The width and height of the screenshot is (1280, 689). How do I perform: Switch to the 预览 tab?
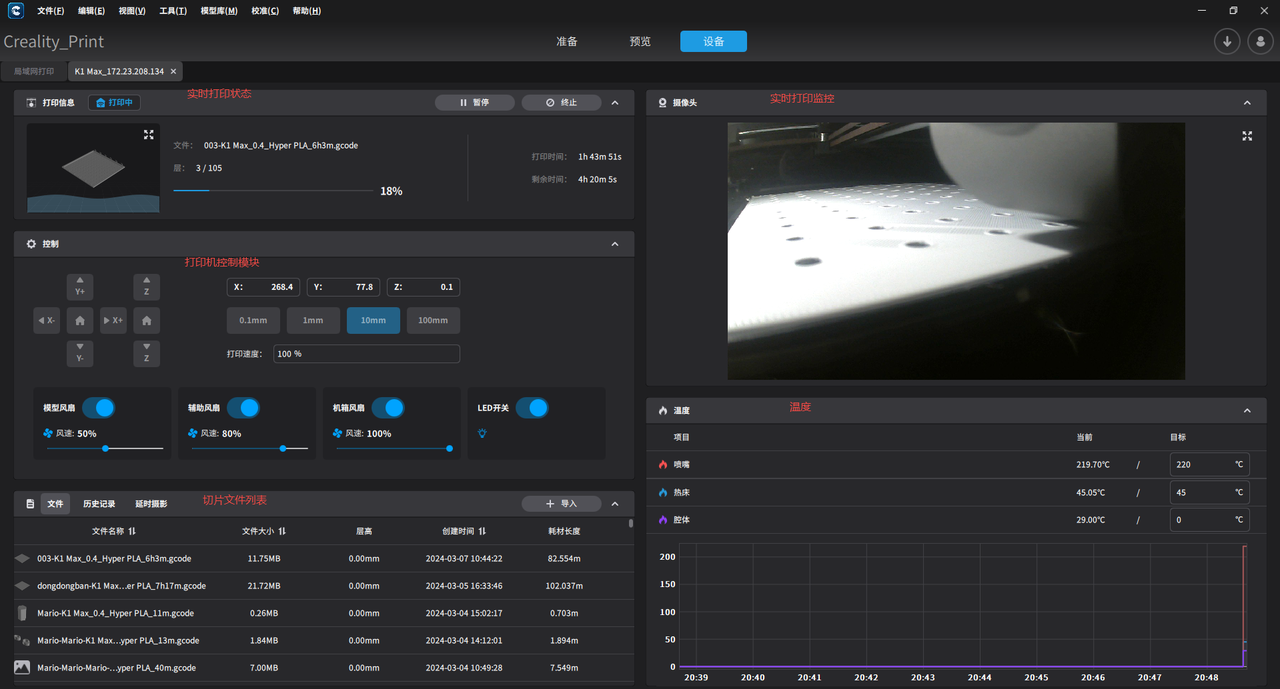[640, 42]
